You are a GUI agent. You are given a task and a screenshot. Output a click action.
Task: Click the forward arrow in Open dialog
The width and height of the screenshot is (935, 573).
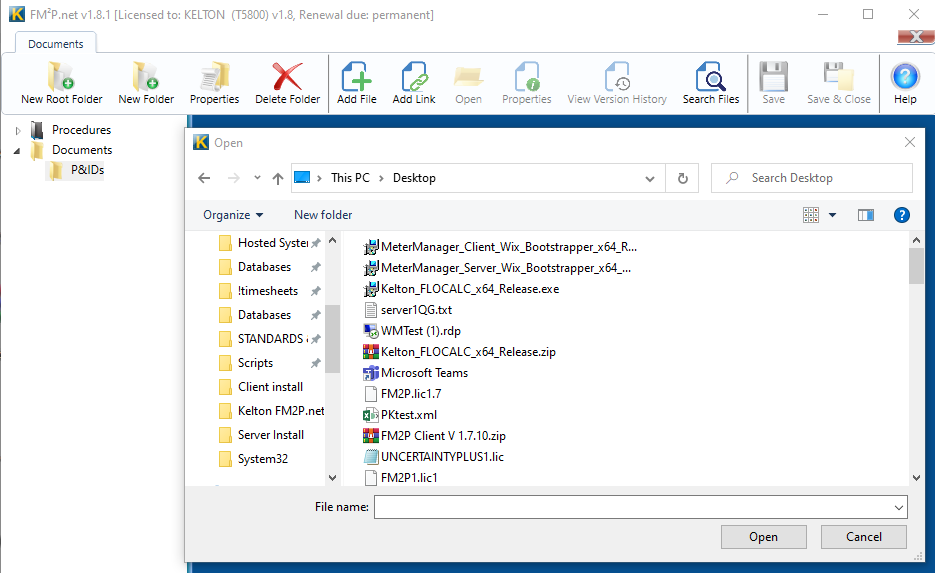pyautogui.click(x=234, y=178)
